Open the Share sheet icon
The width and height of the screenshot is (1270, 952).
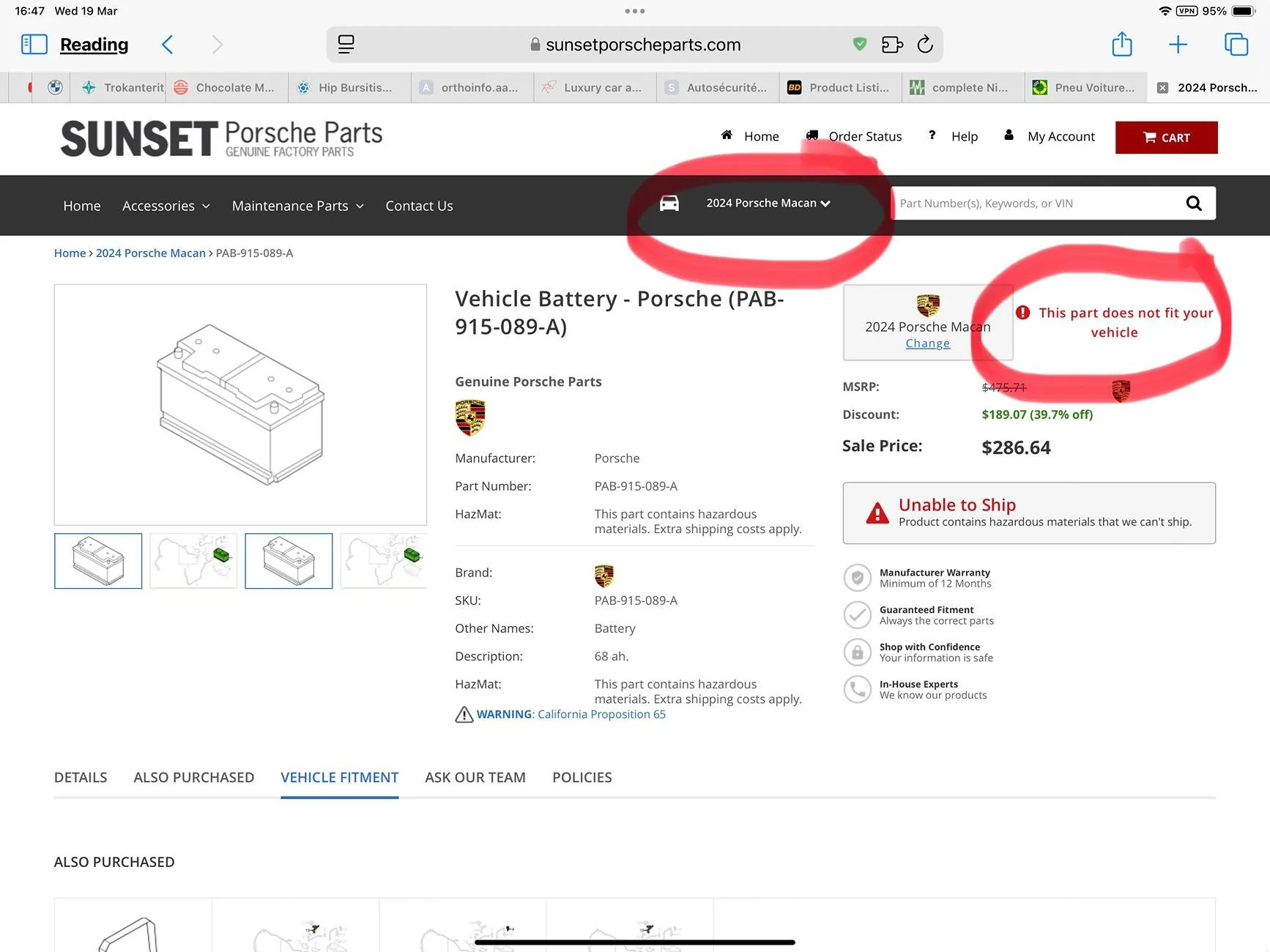tap(1121, 45)
